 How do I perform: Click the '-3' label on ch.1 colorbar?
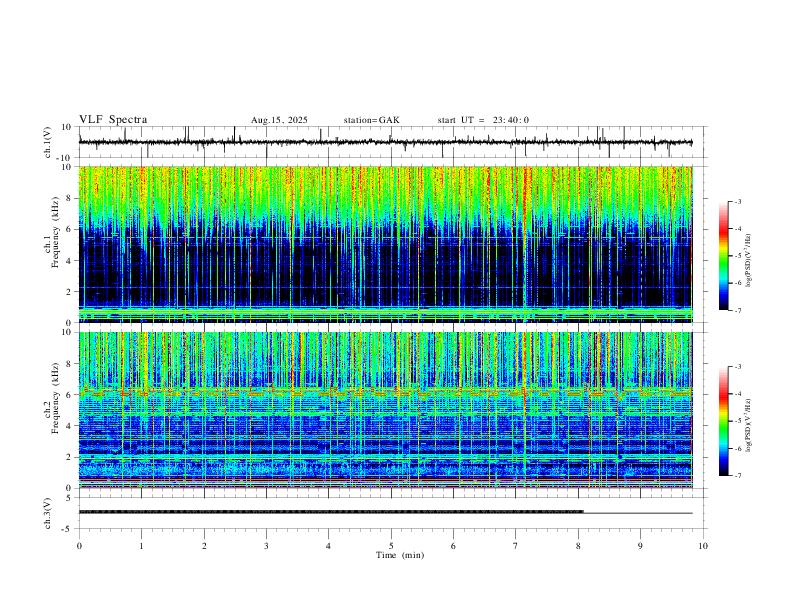737,201
